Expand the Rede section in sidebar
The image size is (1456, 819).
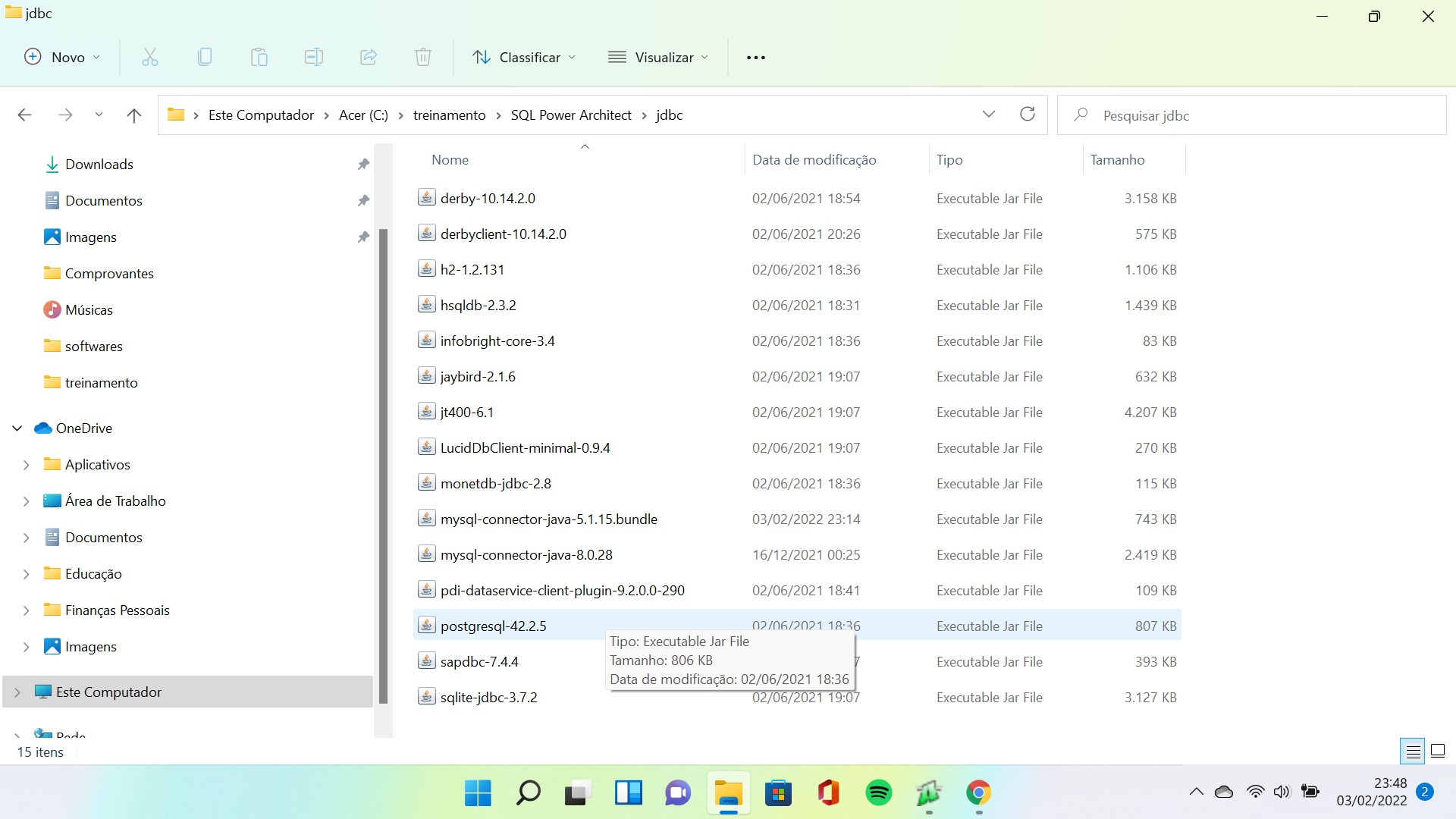[16, 737]
